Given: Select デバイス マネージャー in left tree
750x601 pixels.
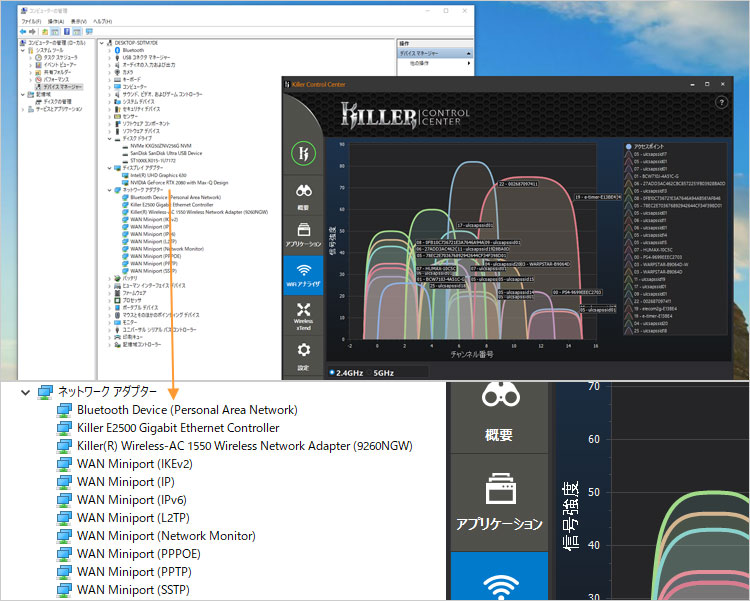Looking at the screenshot, I should (x=63, y=87).
